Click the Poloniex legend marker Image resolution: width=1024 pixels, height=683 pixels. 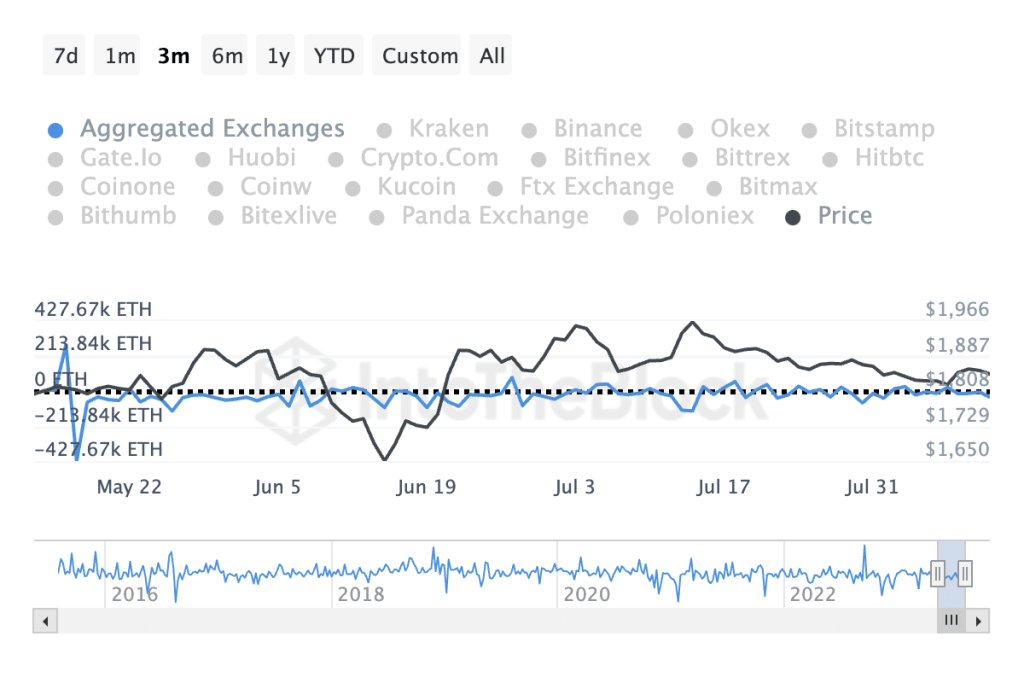pyautogui.click(x=632, y=217)
